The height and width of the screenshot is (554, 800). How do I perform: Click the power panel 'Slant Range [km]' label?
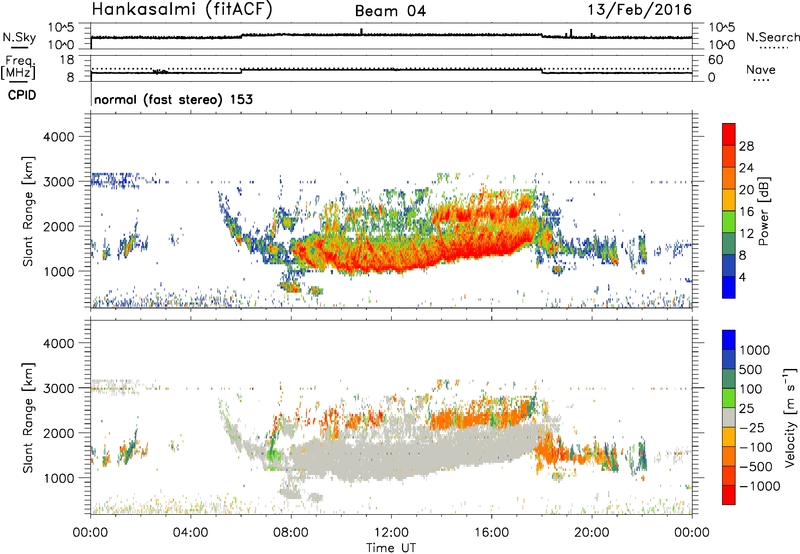pos(28,211)
